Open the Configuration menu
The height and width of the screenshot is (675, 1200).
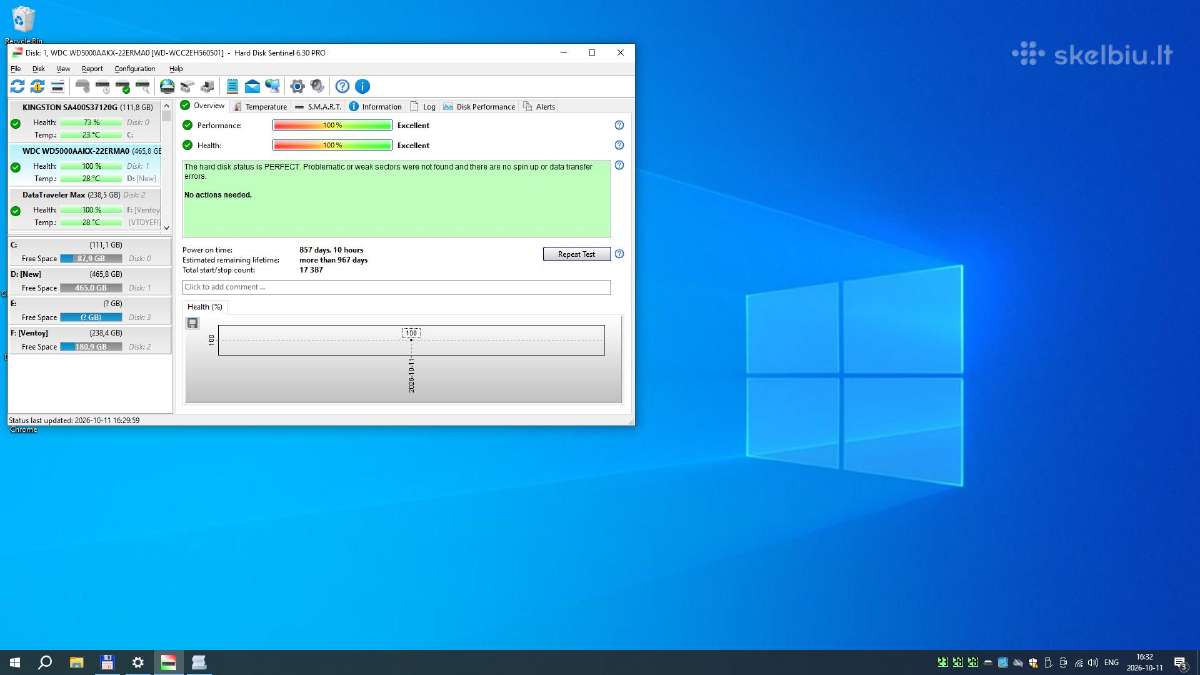135,69
